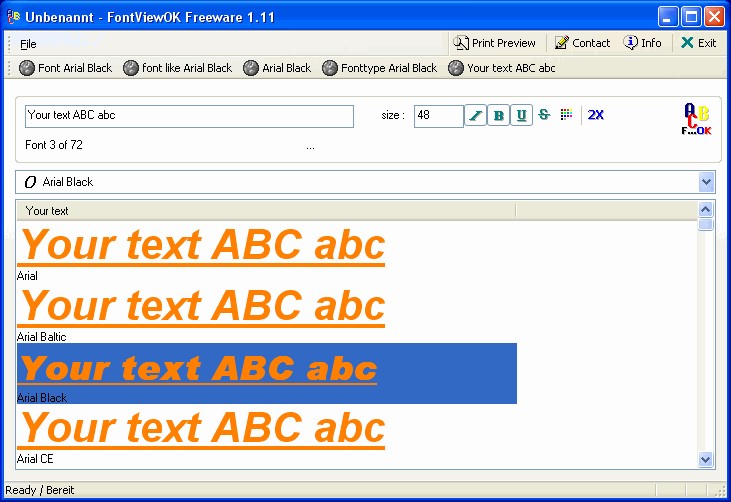This screenshot has width=731, height=502.
Task: Click the icon before 'Fonttype Arial Black'
Action: click(x=330, y=68)
